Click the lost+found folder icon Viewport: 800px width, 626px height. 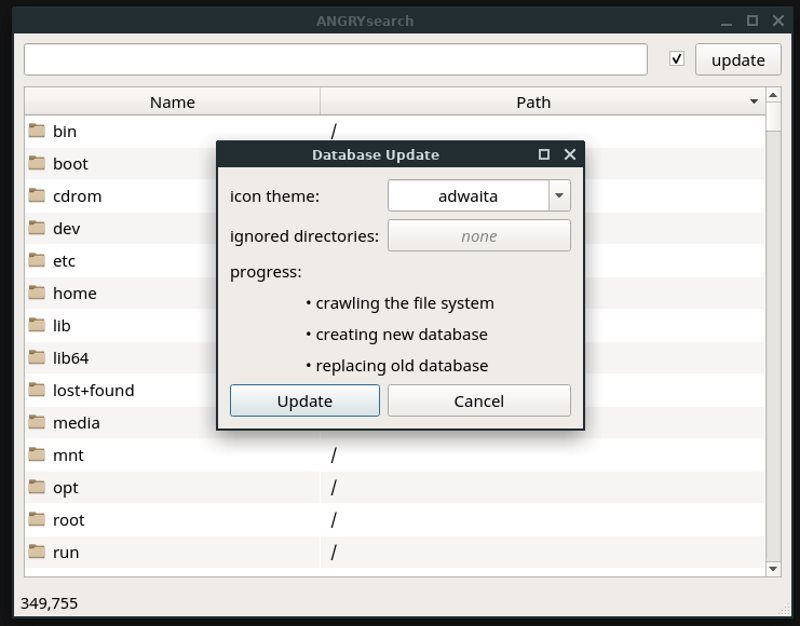point(37,390)
